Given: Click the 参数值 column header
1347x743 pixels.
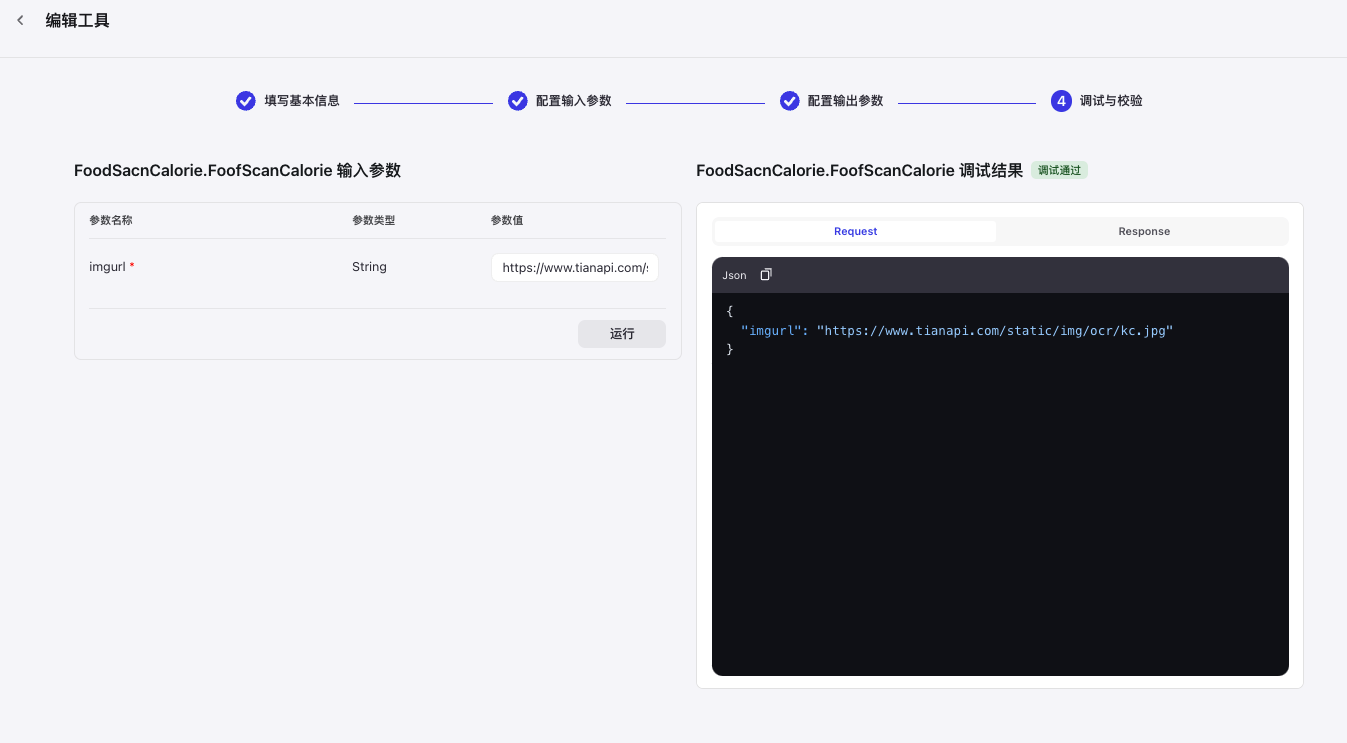Looking at the screenshot, I should pyautogui.click(x=507, y=220).
